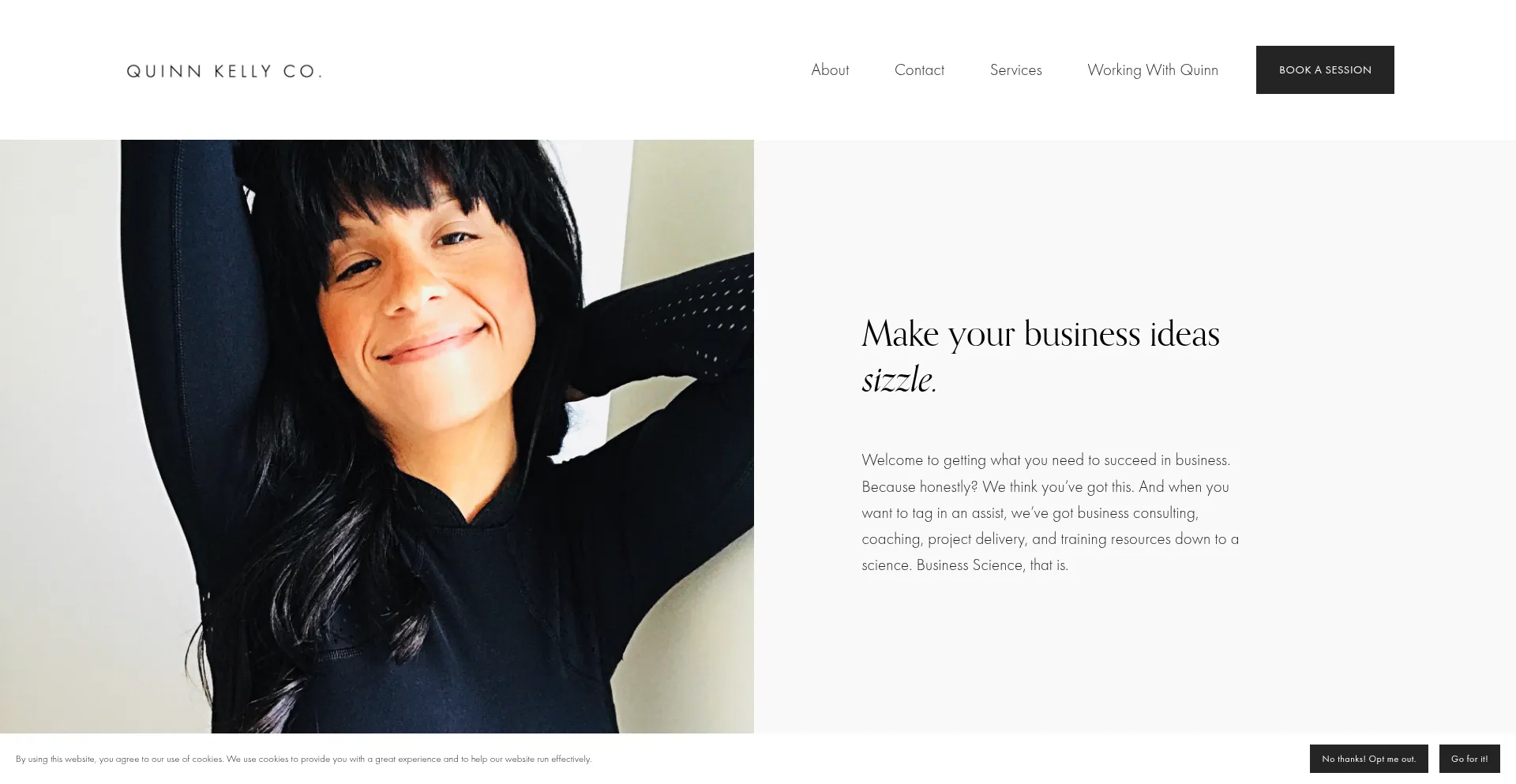Click the line 'want to tag in an assist'
The height and width of the screenshot is (784, 1516).
pos(1030,512)
